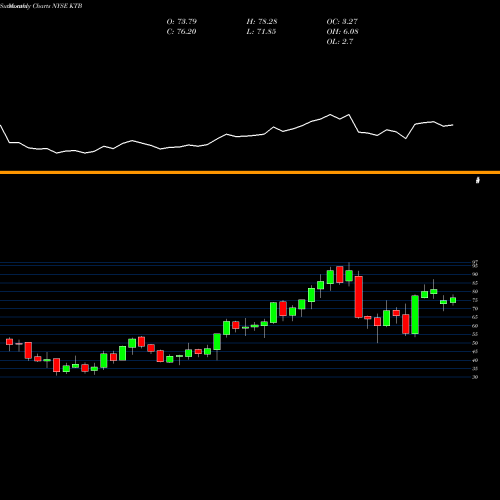500x500 pixels.
Task: Click the 30 price axis label
Action: pyautogui.click(x=475, y=377)
